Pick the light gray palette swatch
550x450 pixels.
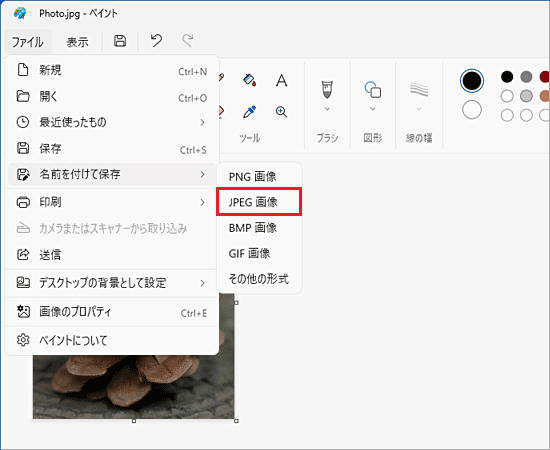click(526, 96)
